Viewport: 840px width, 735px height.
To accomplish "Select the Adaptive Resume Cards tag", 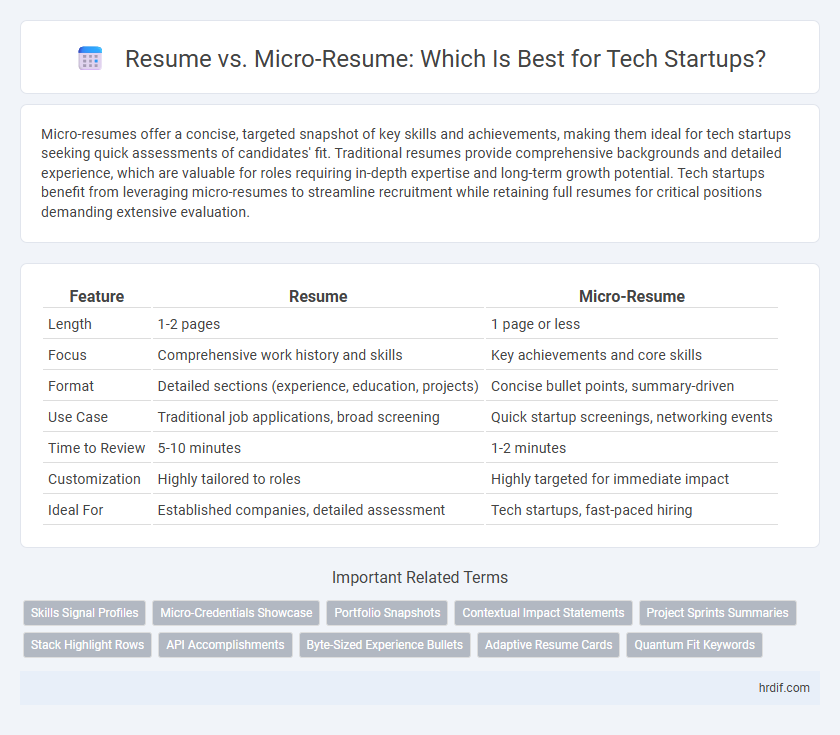I will coord(549,645).
